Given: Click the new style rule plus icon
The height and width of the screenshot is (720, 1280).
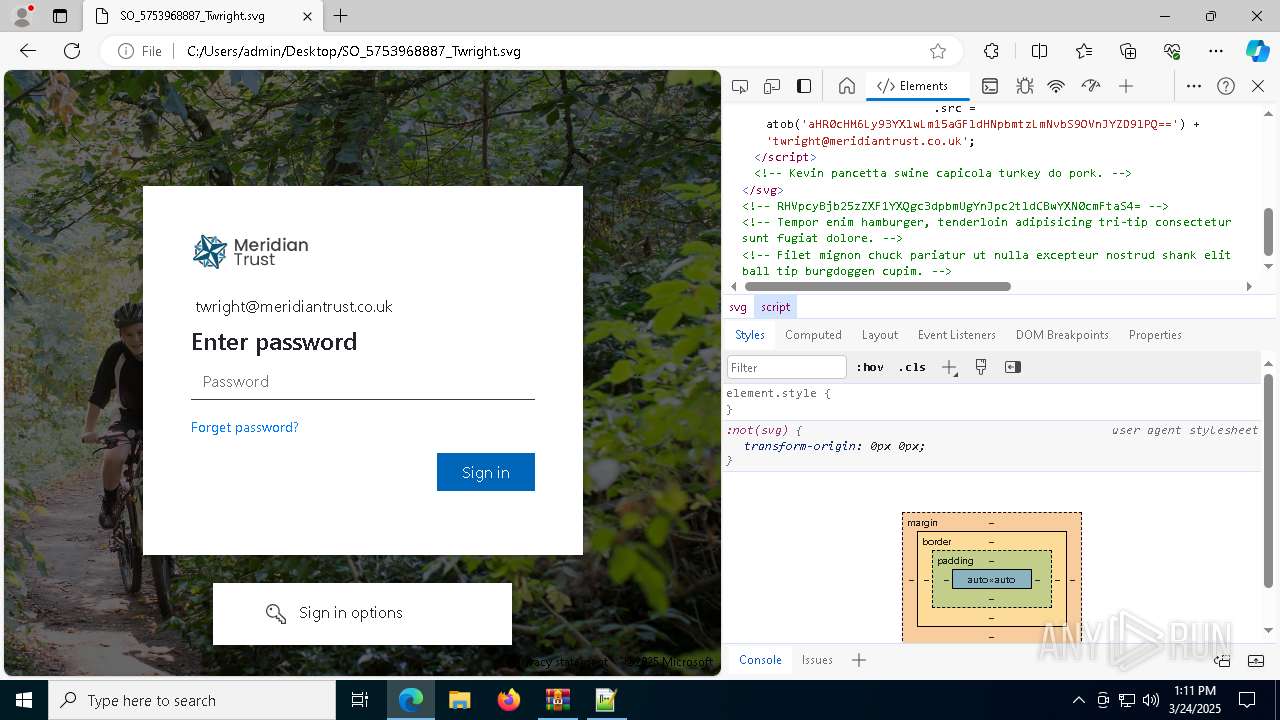Looking at the screenshot, I should (950, 367).
